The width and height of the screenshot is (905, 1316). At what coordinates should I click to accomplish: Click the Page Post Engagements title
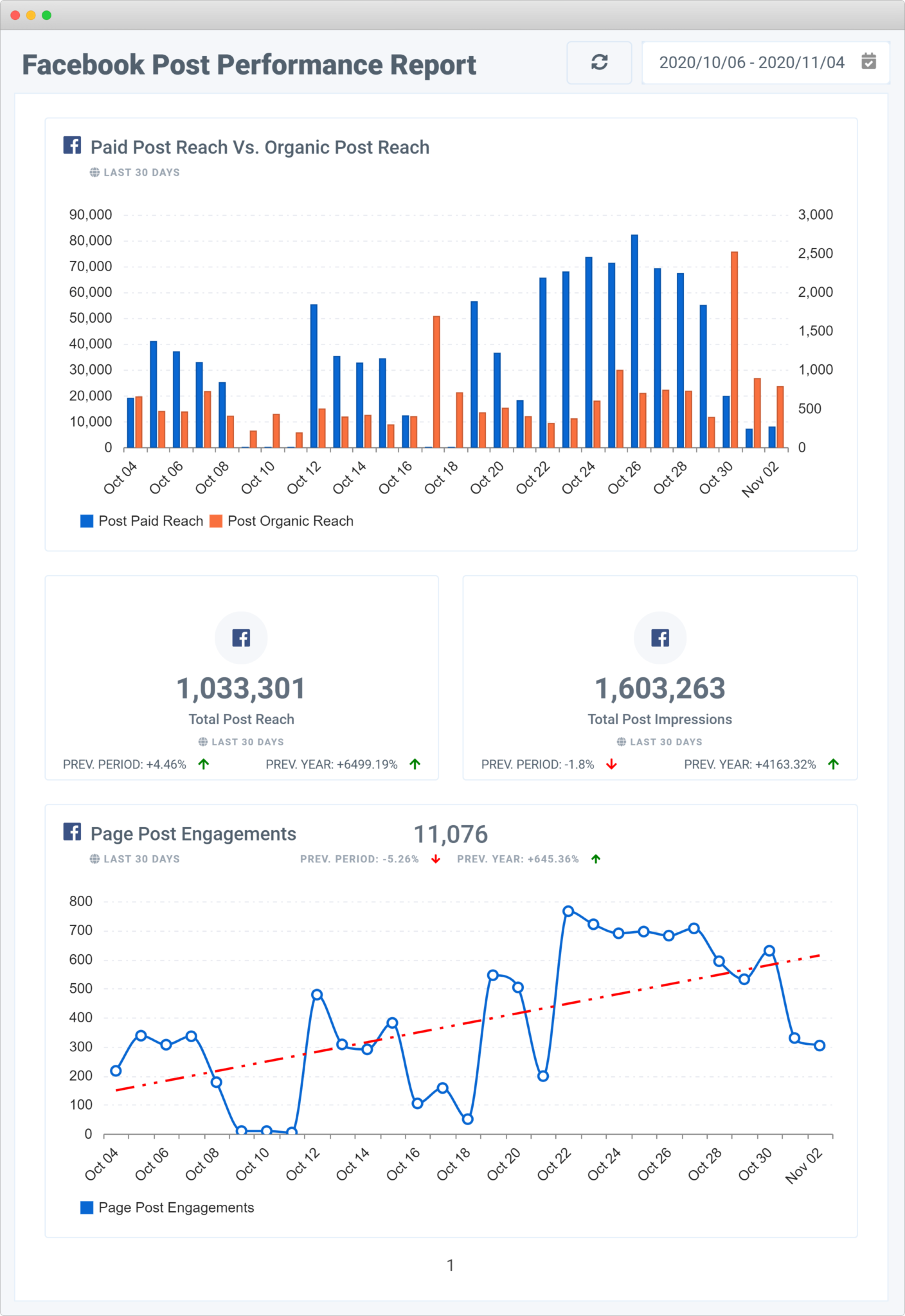(193, 833)
